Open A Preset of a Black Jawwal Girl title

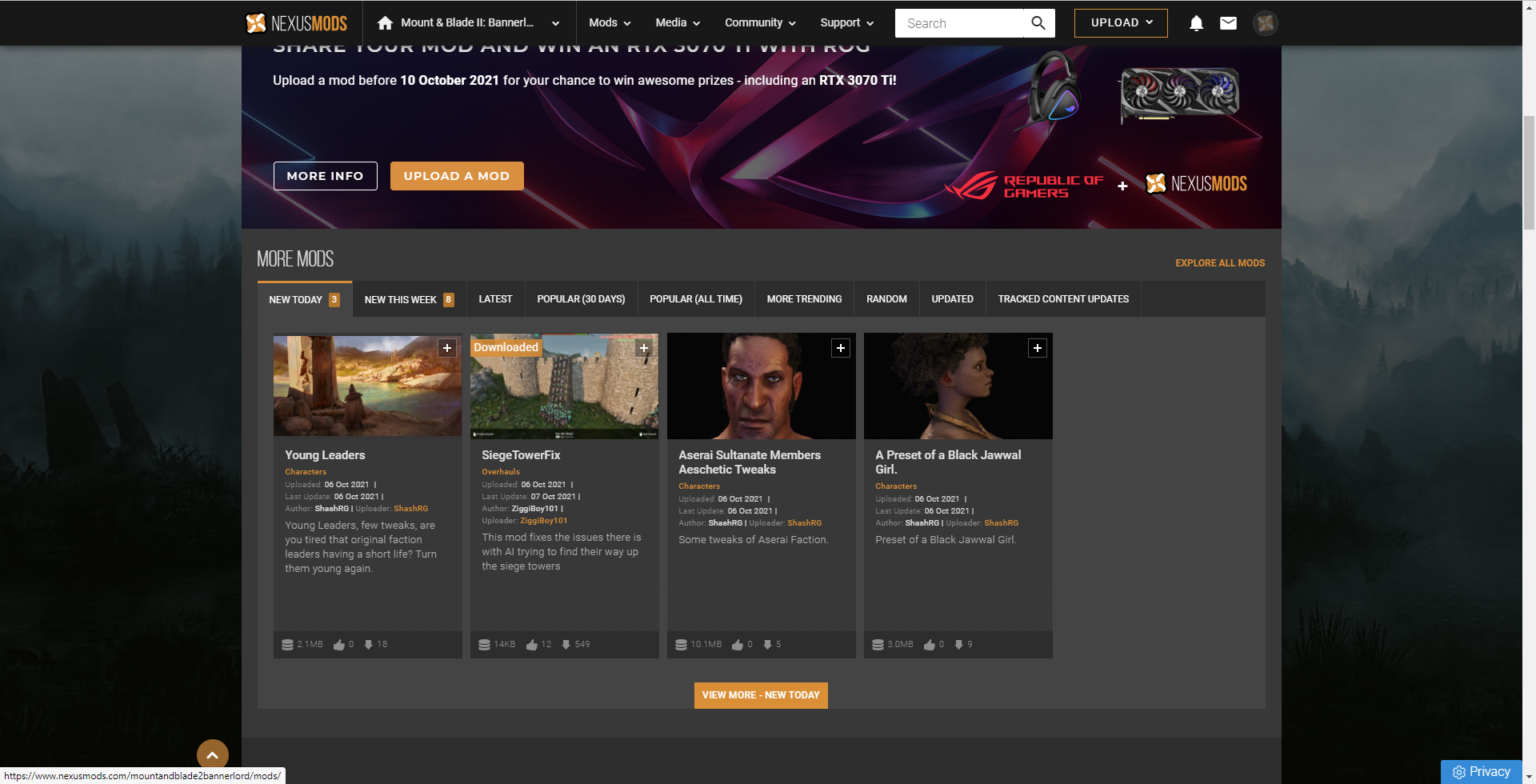pos(948,462)
